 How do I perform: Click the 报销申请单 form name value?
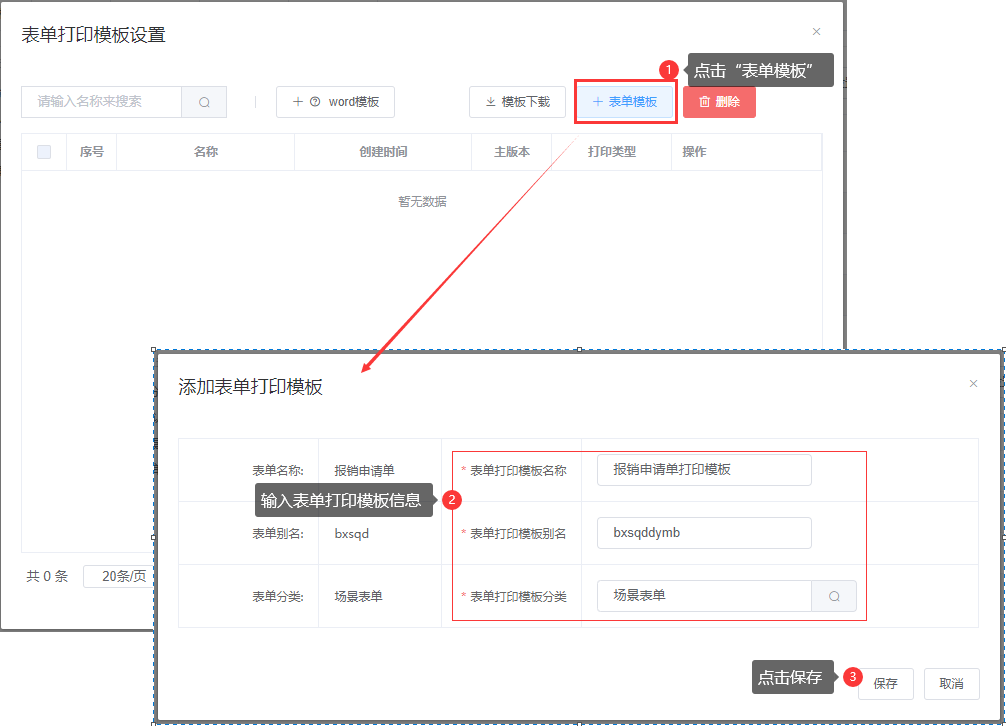(x=364, y=471)
